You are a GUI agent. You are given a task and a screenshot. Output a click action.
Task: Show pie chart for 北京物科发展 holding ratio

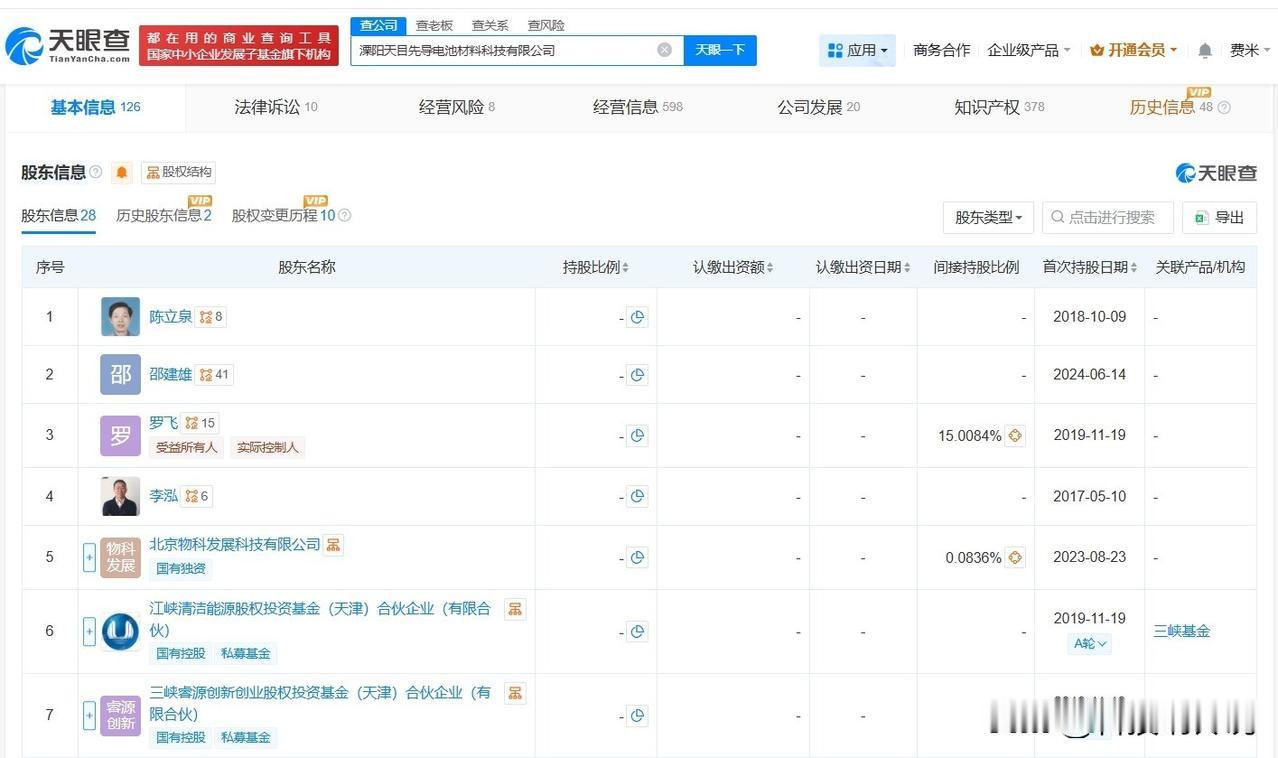click(x=637, y=557)
